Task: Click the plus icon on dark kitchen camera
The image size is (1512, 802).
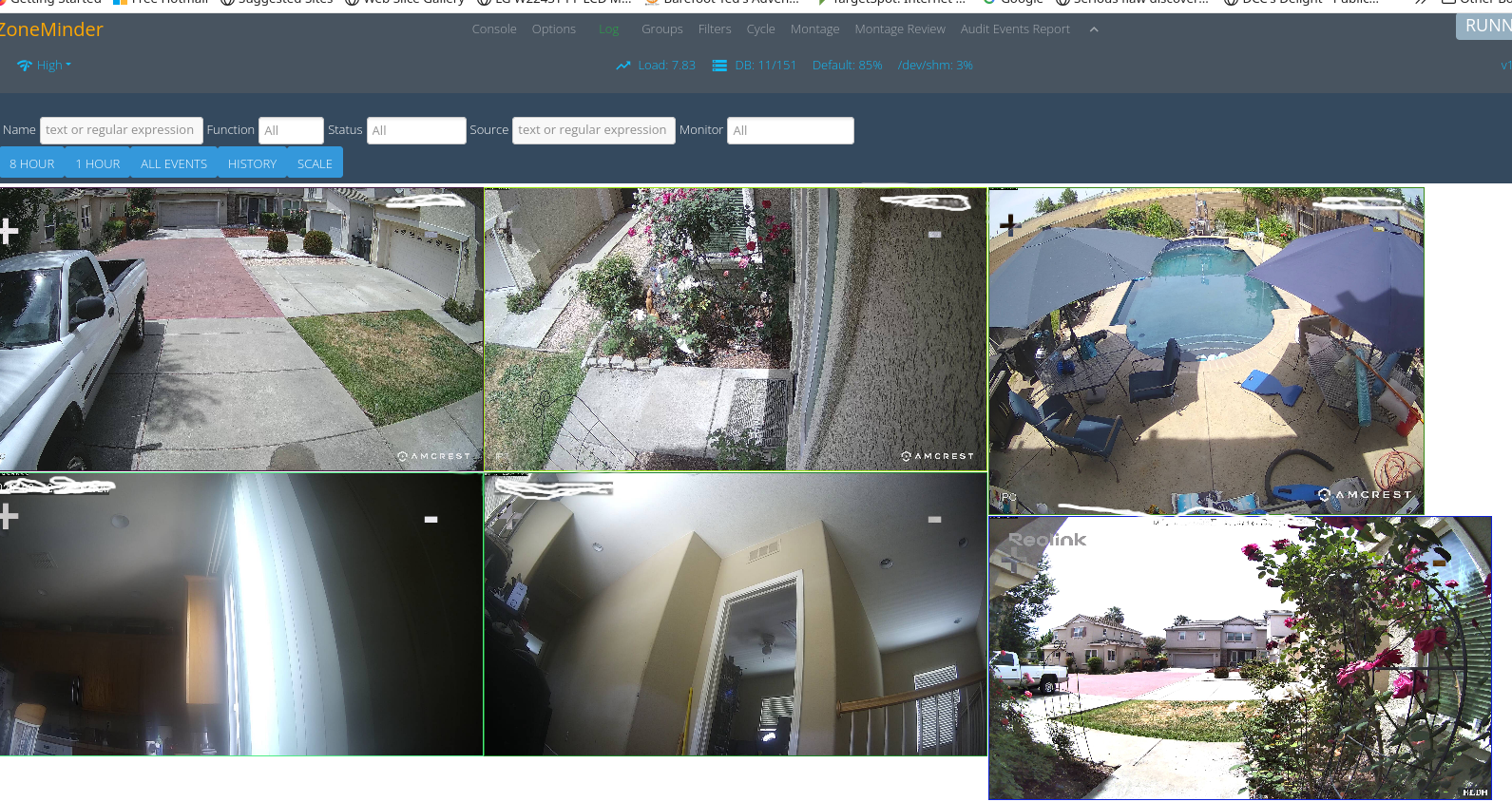Action: [x=9, y=517]
